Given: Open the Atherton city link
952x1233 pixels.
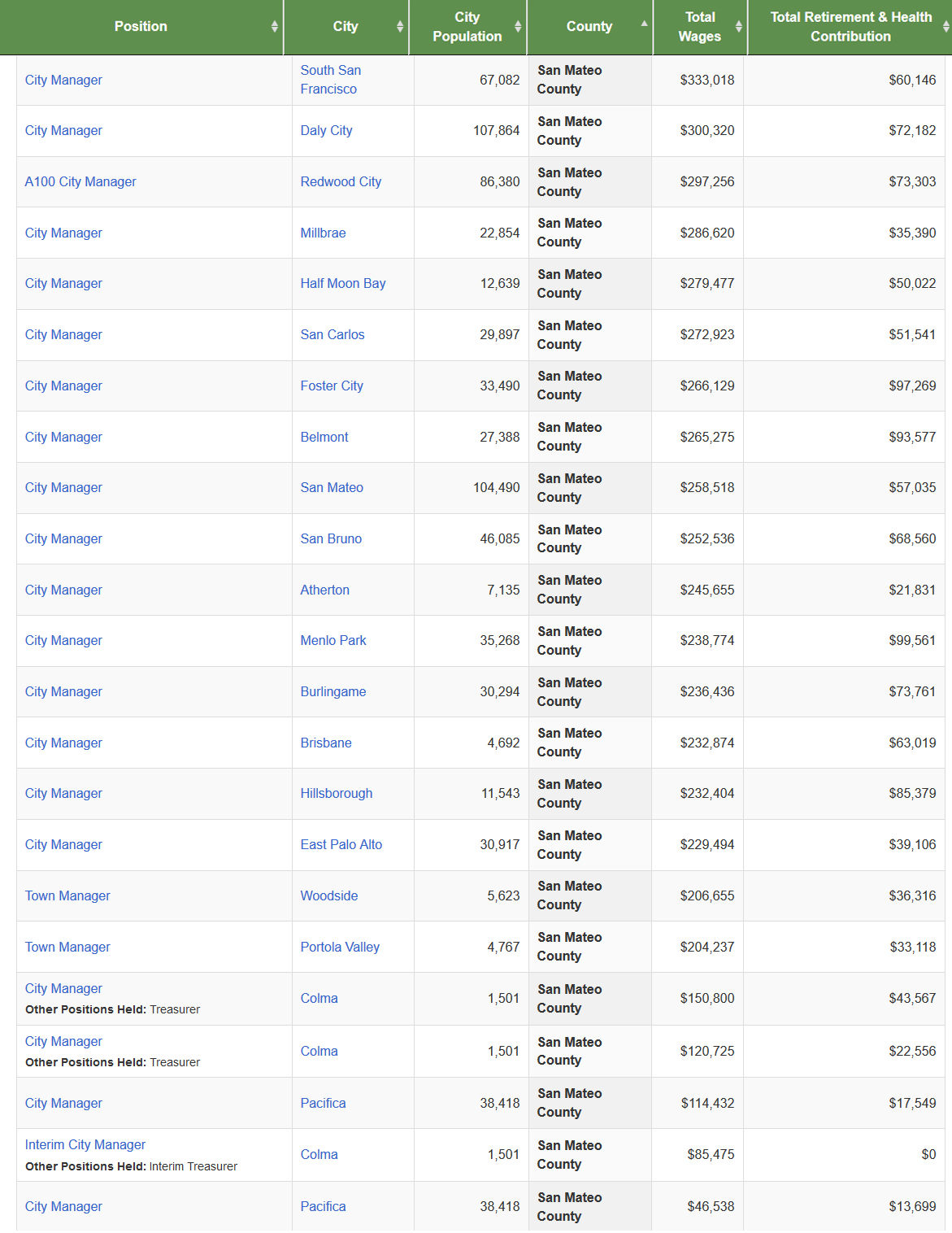Looking at the screenshot, I should click(x=324, y=590).
